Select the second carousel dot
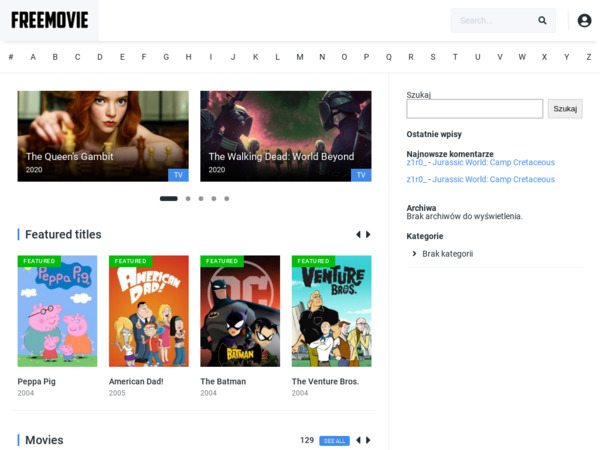The image size is (600, 450). (x=188, y=199)
